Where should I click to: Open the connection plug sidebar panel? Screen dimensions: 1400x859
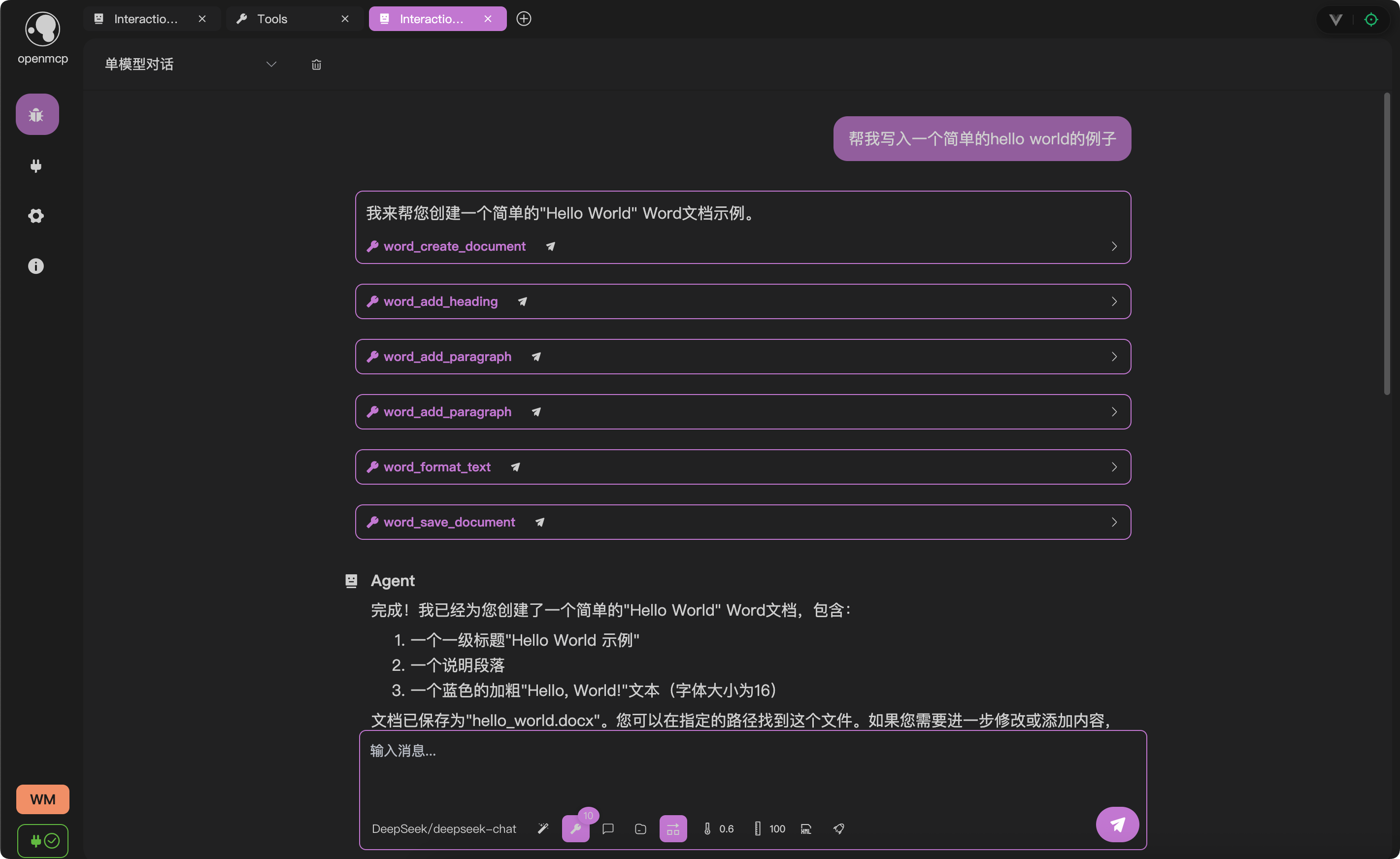[x=36, y=166]
